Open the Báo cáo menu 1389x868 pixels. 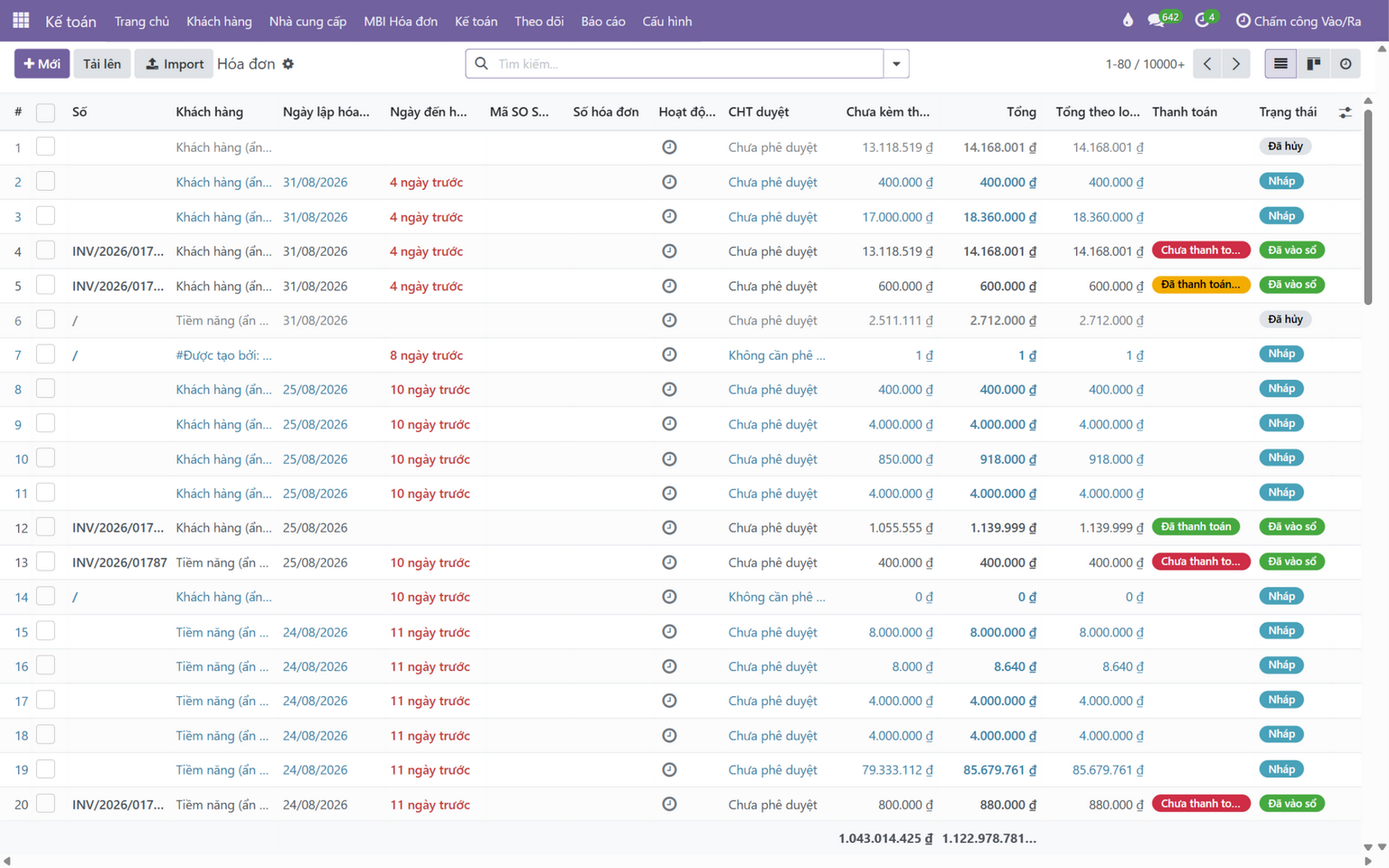(x=603, y=21)
